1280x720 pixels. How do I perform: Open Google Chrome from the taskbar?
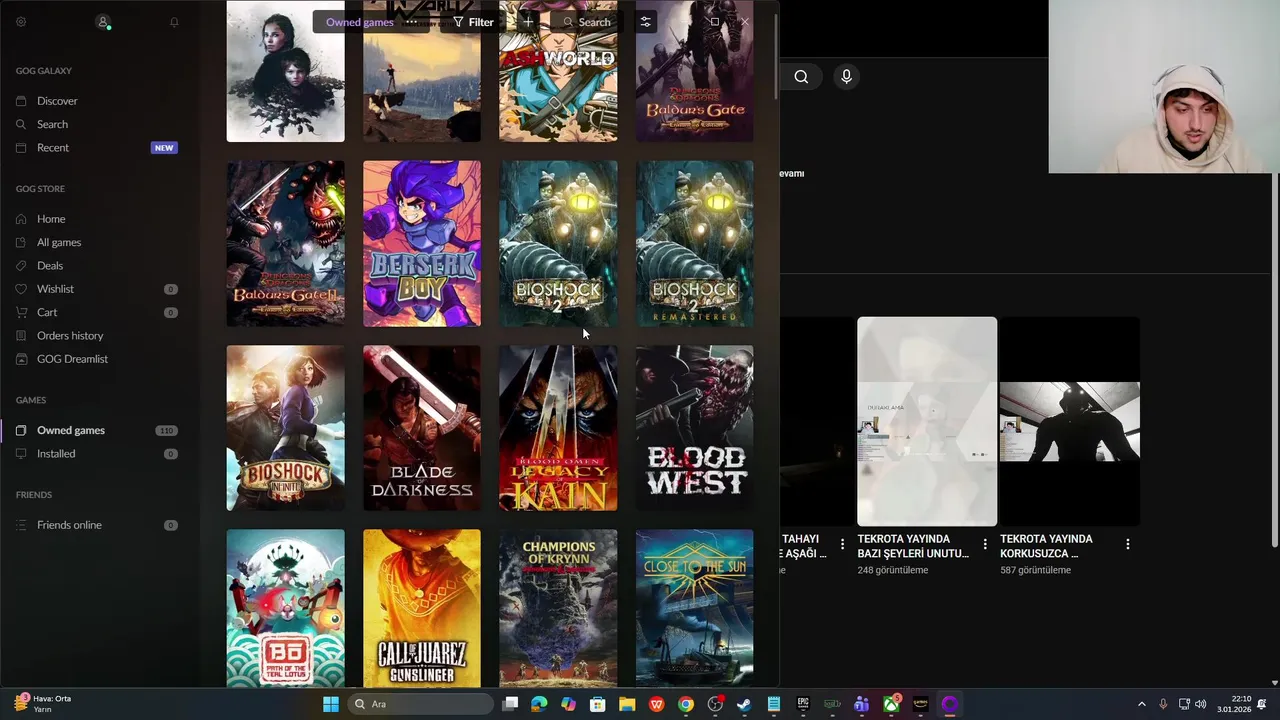click(x=686, y=704)
